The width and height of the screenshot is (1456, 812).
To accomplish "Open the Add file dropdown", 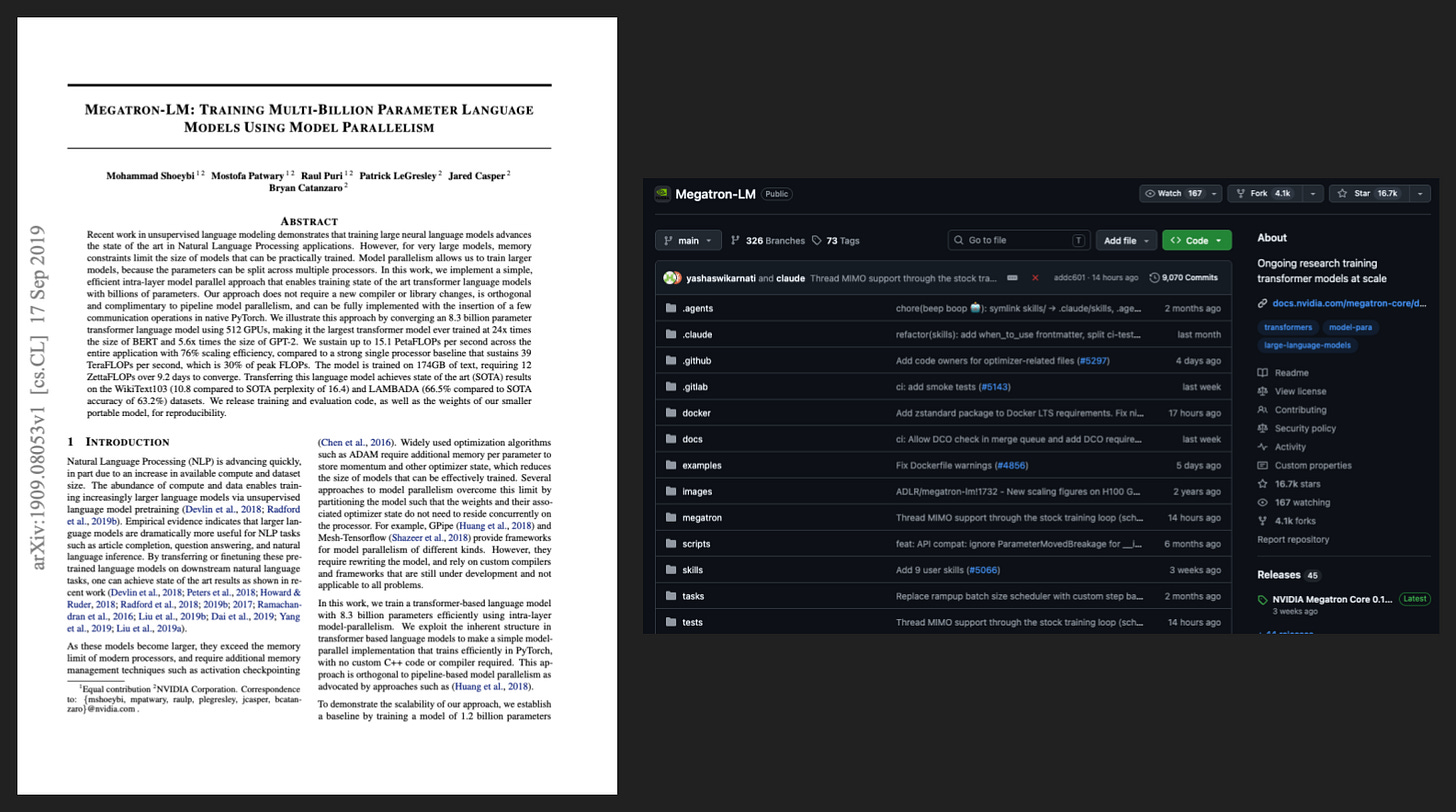I will [1126, 240].
